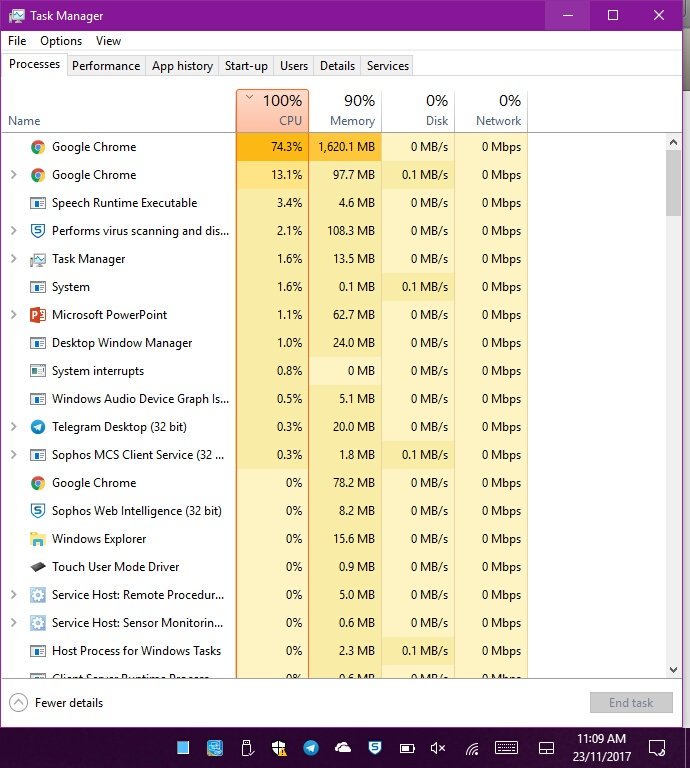Open the File menu
The height and width of the screenshot is (768, 690).
[x=17, y=41]
